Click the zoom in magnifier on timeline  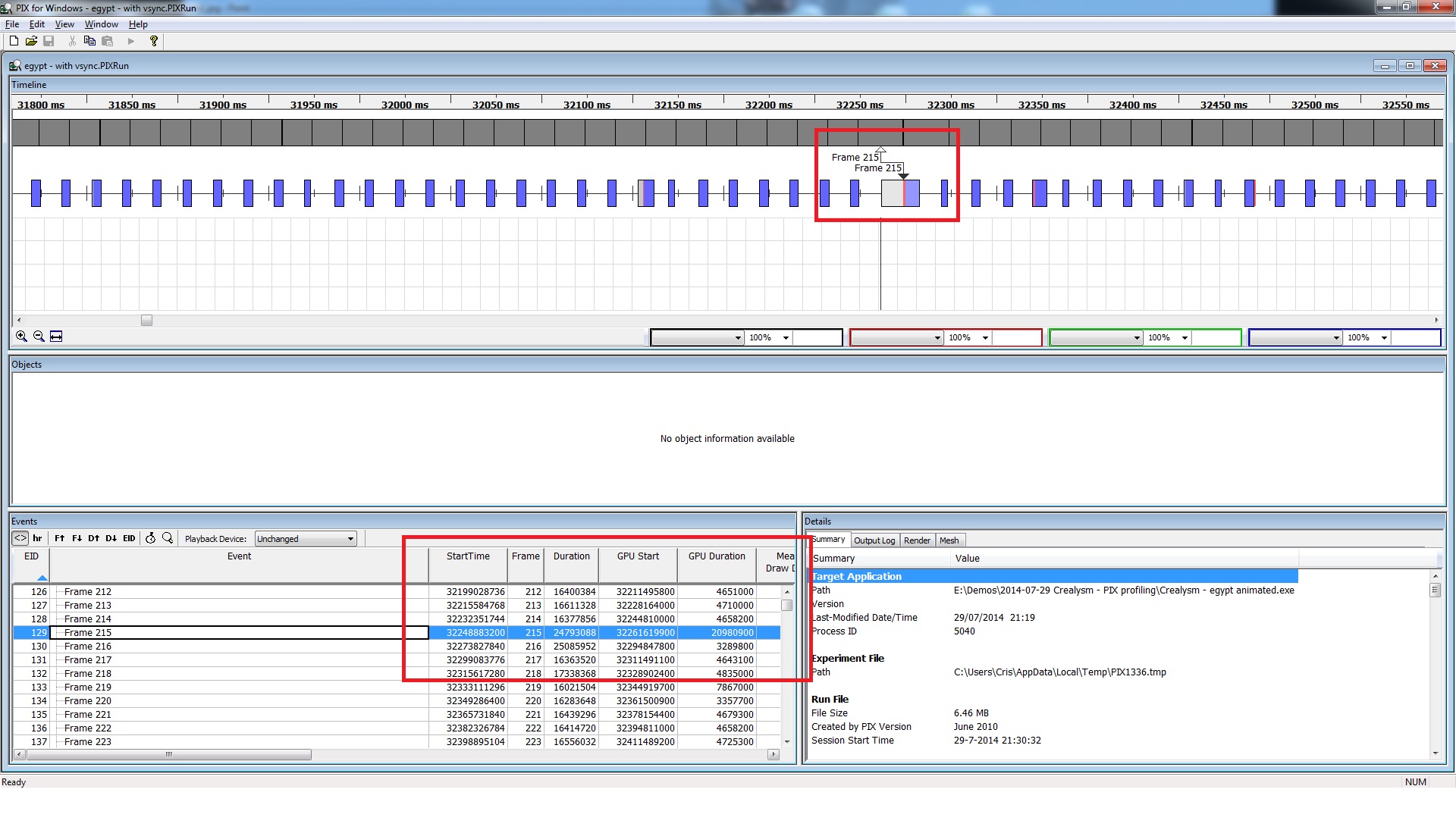pyautogui.click(x=21, y=337)
